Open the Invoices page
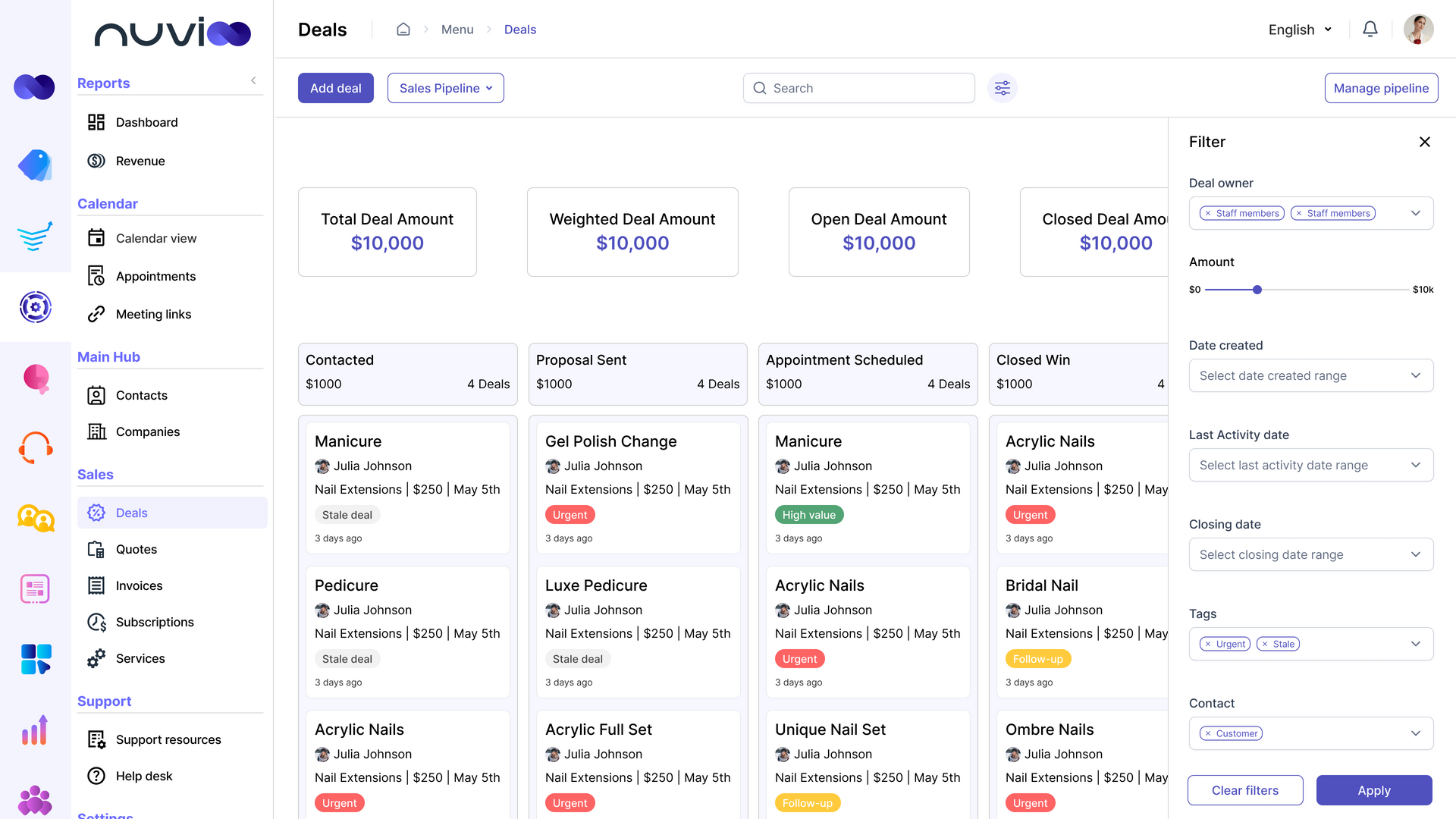This screenshot has height=819, width=1456. pyautogui.click(x=139, y=585)
